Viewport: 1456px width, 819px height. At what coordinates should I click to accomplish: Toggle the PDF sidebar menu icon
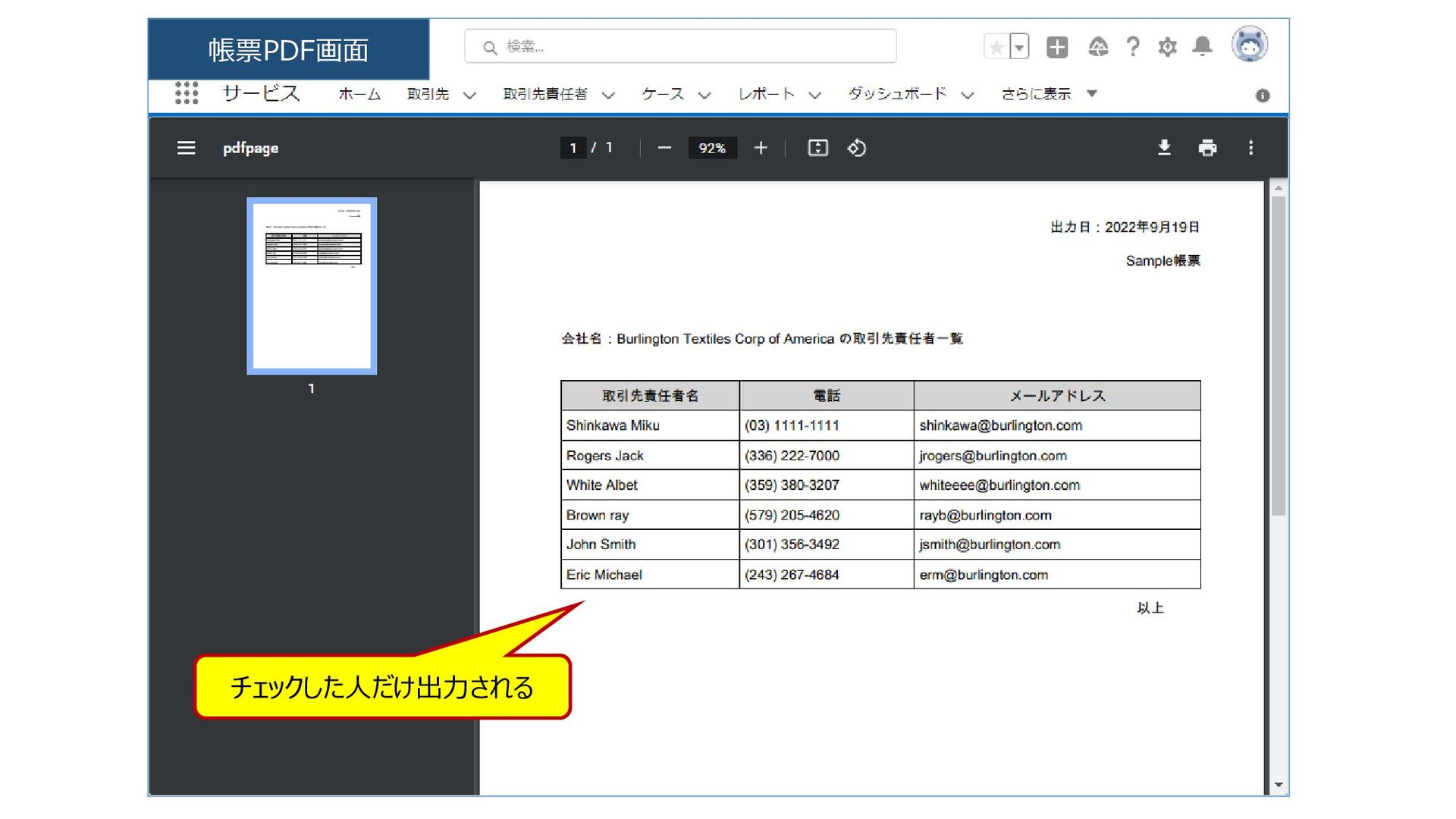tap(186, 148)
